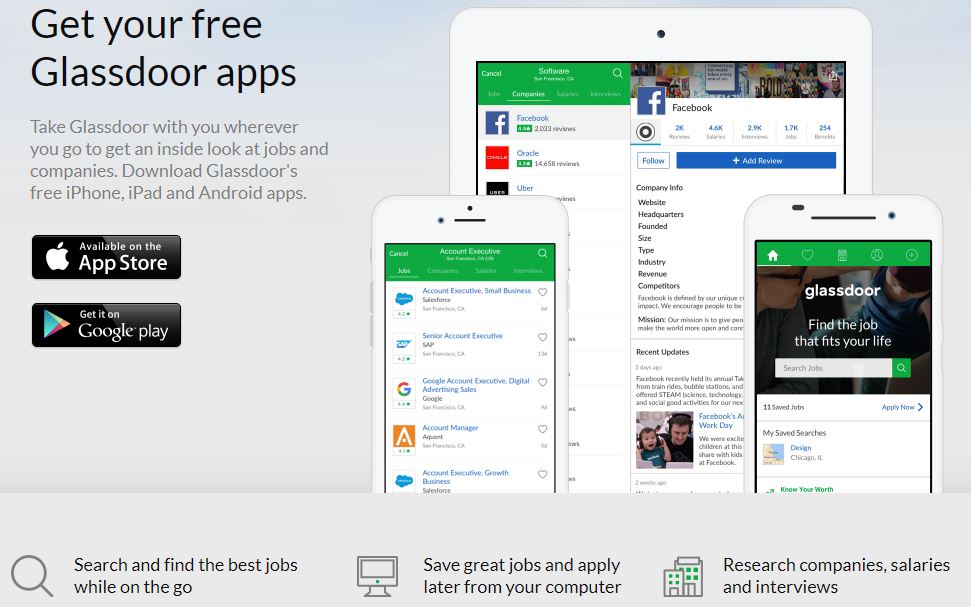Click the SAP logo icon

pyautogui.click(x=404, y=344)
